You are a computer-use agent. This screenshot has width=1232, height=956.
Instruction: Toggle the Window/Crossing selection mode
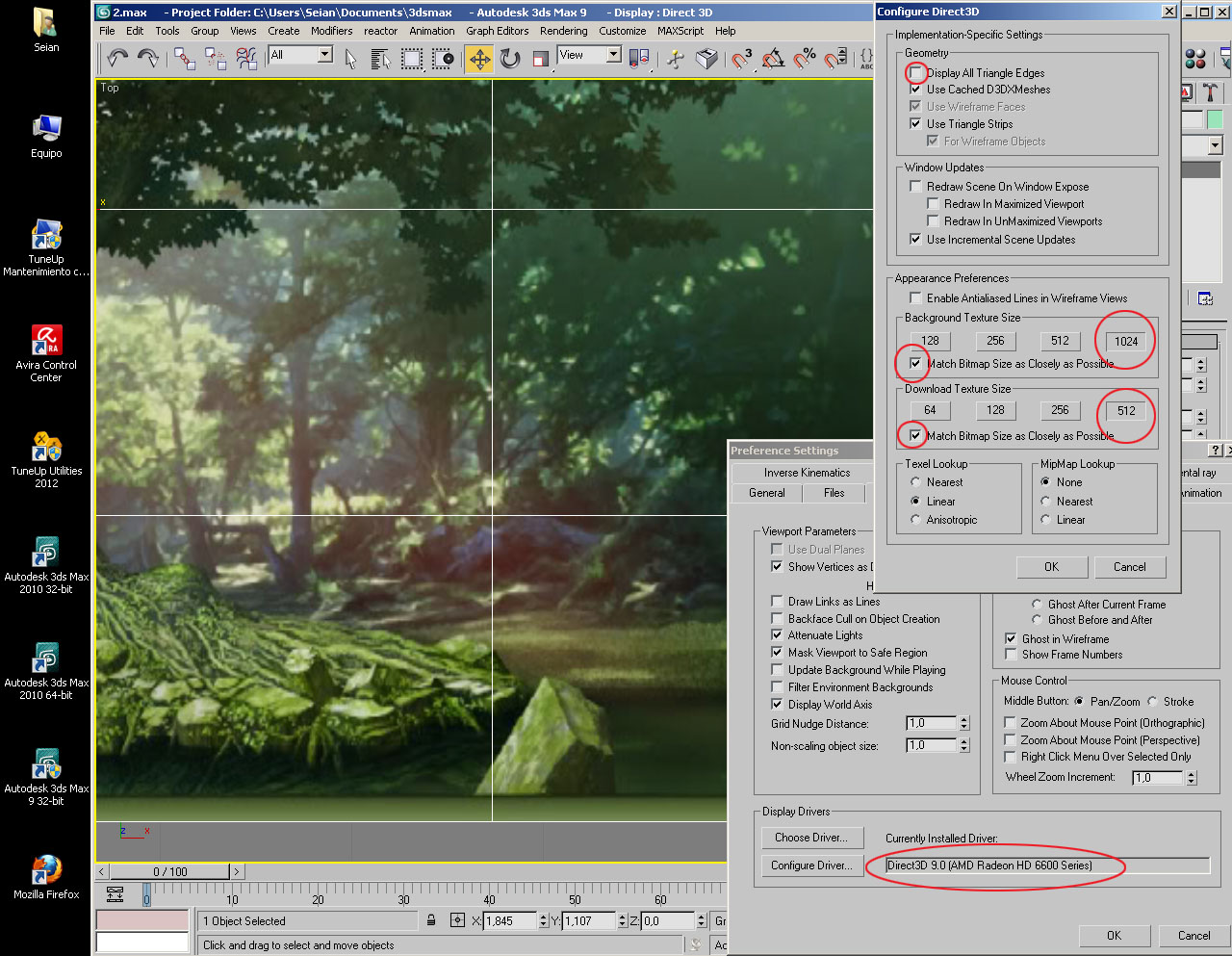[x=443, y=59]
